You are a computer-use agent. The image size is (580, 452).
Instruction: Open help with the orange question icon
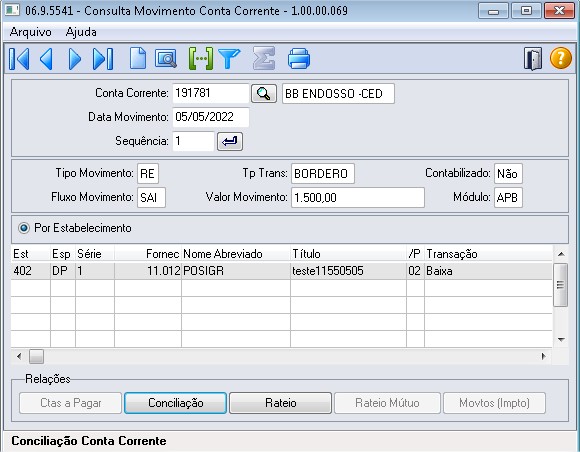561,58
